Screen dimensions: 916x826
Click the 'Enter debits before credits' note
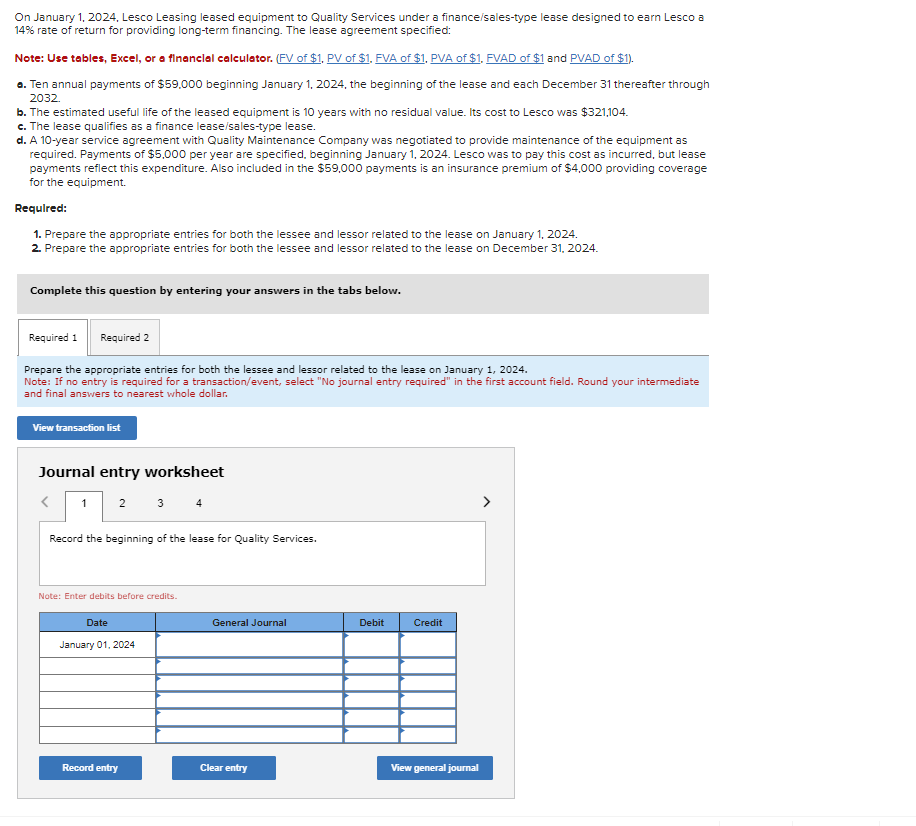click(107, 596)
